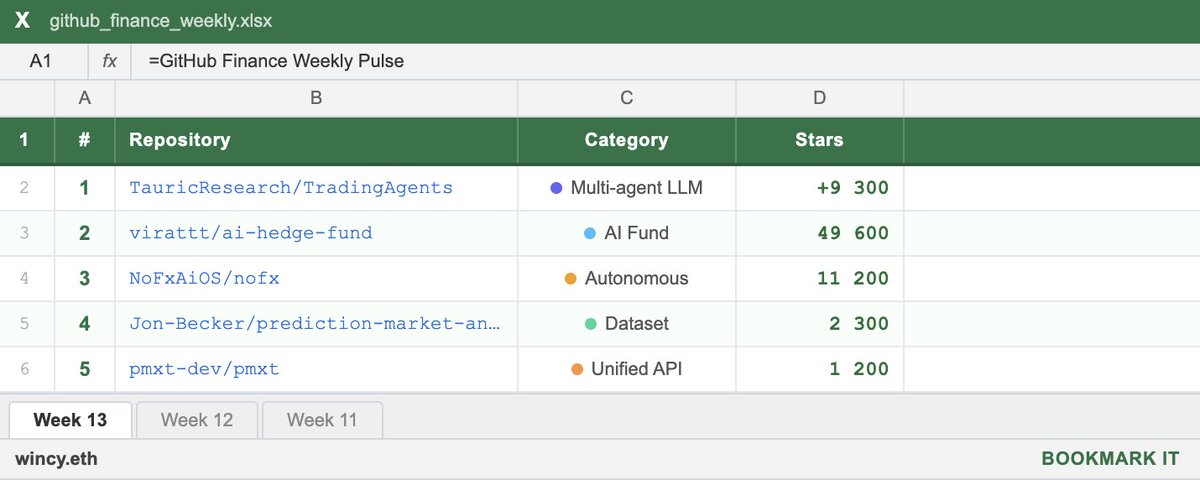
Task: Open the Week 11 sheet tab
Action: pyautogui.click(x=322, y=420)
